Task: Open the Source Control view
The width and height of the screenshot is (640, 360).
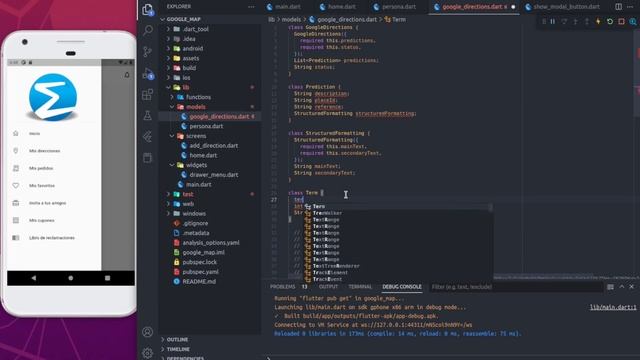Action: (x=148, y=52)
